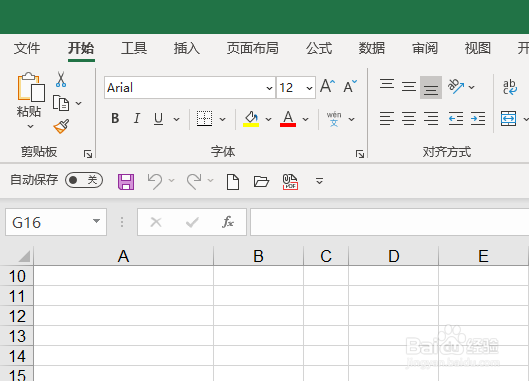This screenshot has height=381, width=529.
Task: Align cell text left
Action: [387, 118]
